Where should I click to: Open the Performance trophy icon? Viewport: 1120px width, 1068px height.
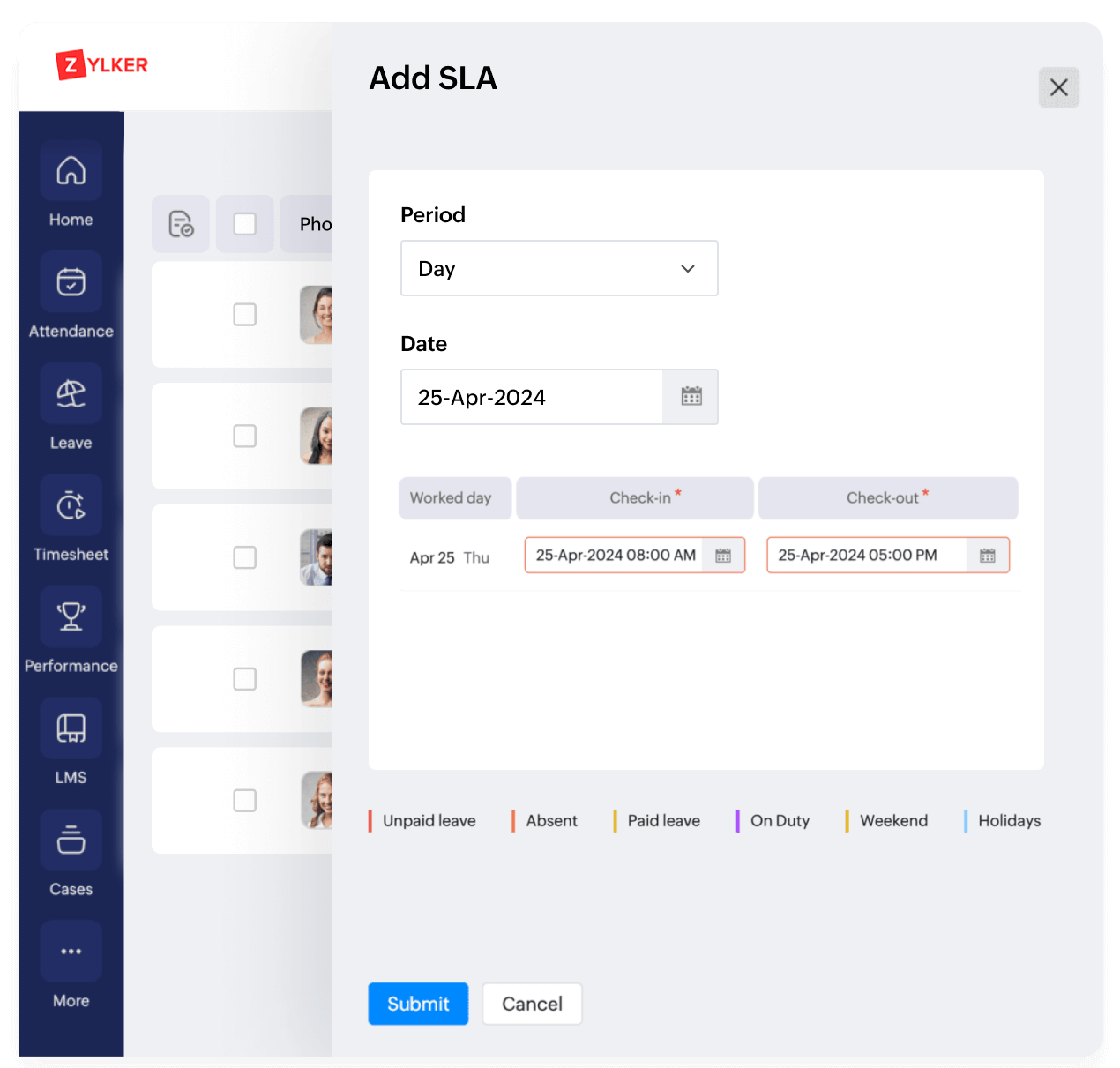pos(71,616)
